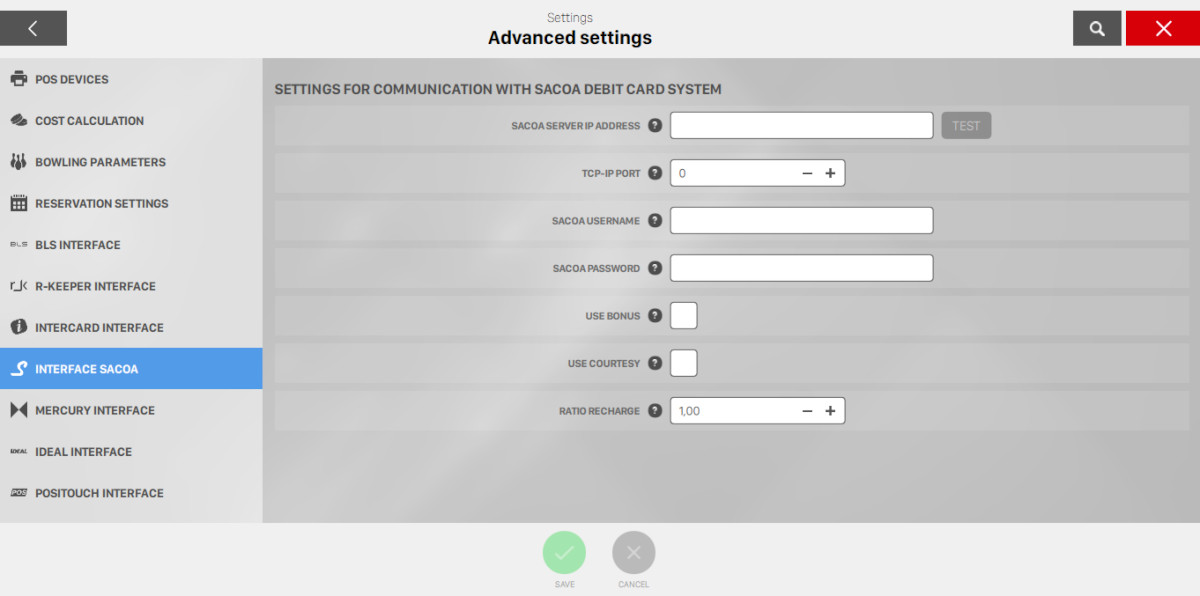
Task: Open Mercury Interface from the sidebar
Action: coord(95,410)
